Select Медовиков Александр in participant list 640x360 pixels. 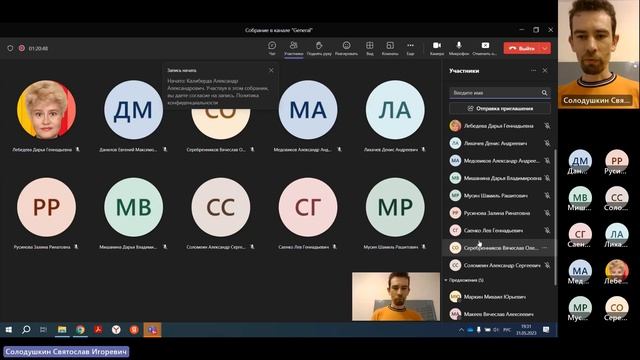pos(500,161)
